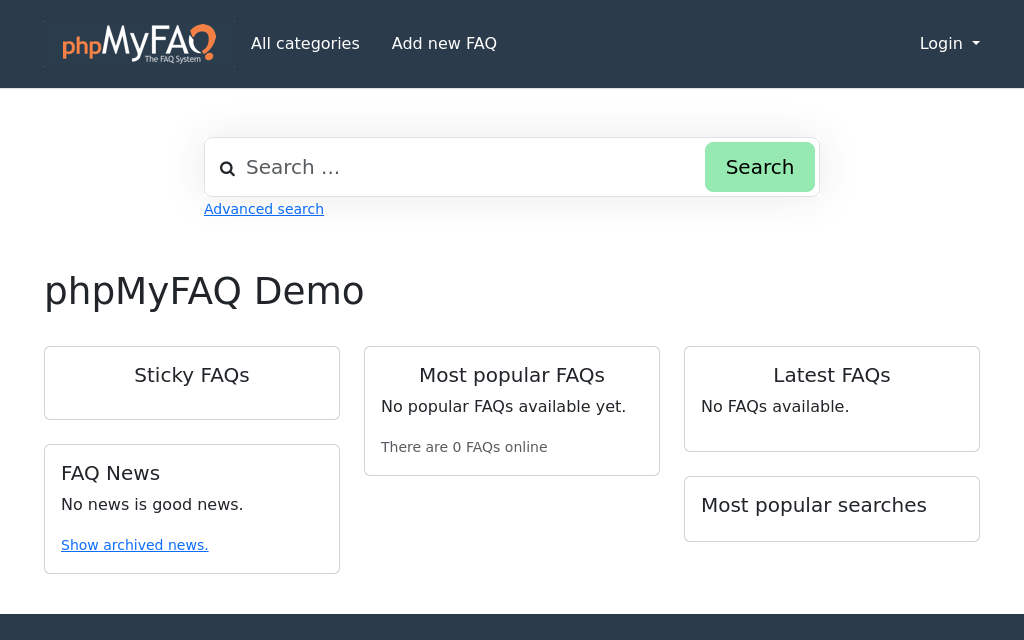Click 'No popular FAQs available yet.' text
Image resolution: width=1024 pixels, height=640 pixels.
[x=504, y=407]
